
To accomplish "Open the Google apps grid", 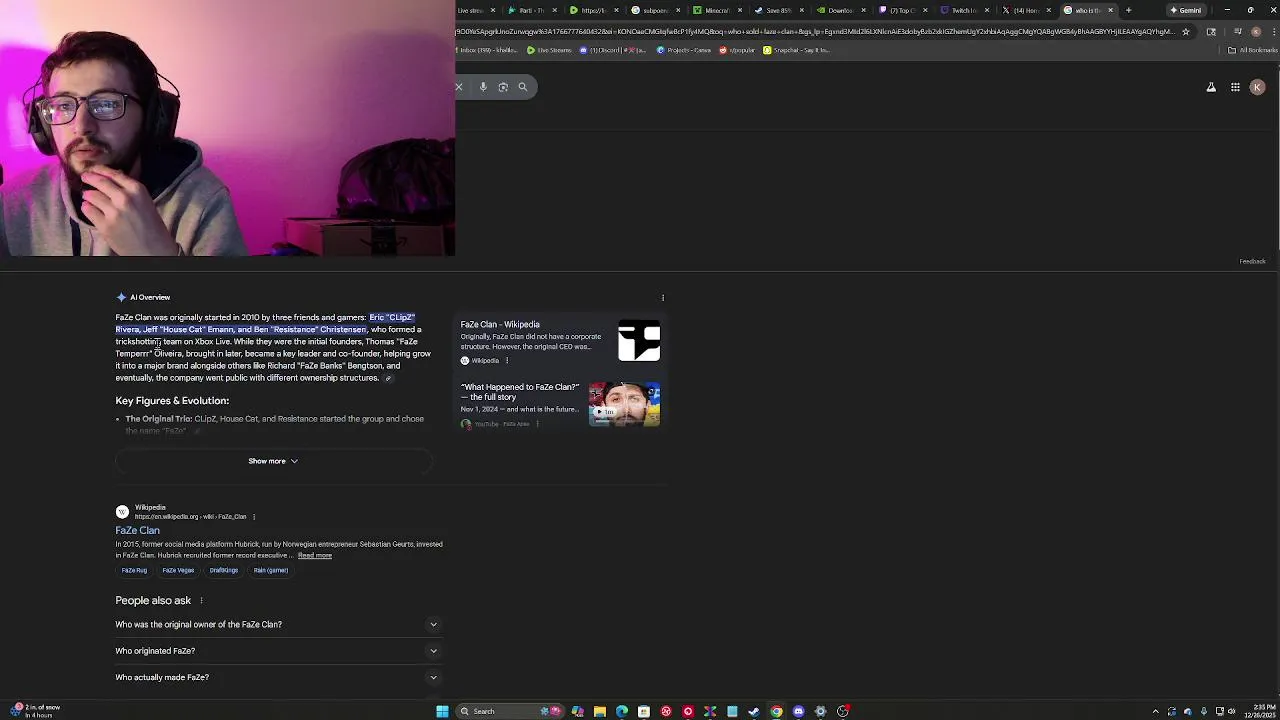I will [x=1235, y=87].
